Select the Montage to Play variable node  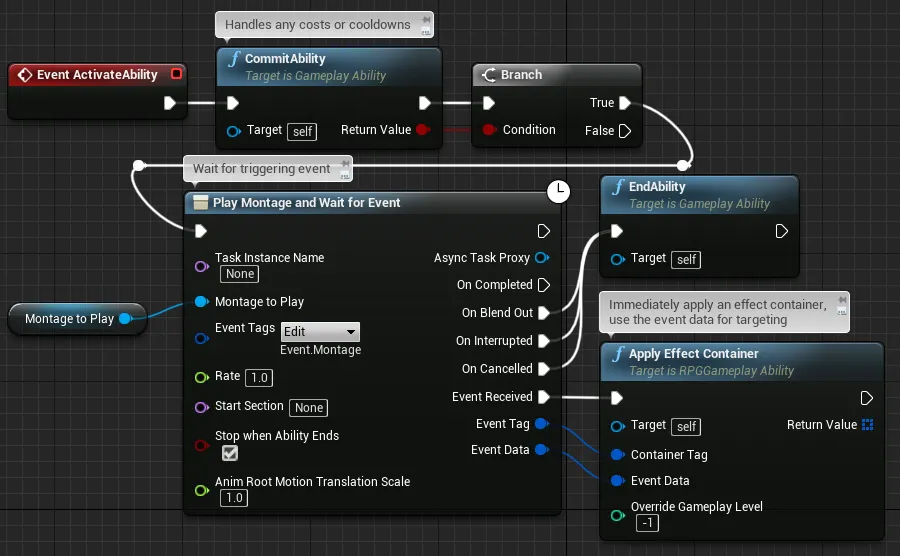tap(77, 318)
